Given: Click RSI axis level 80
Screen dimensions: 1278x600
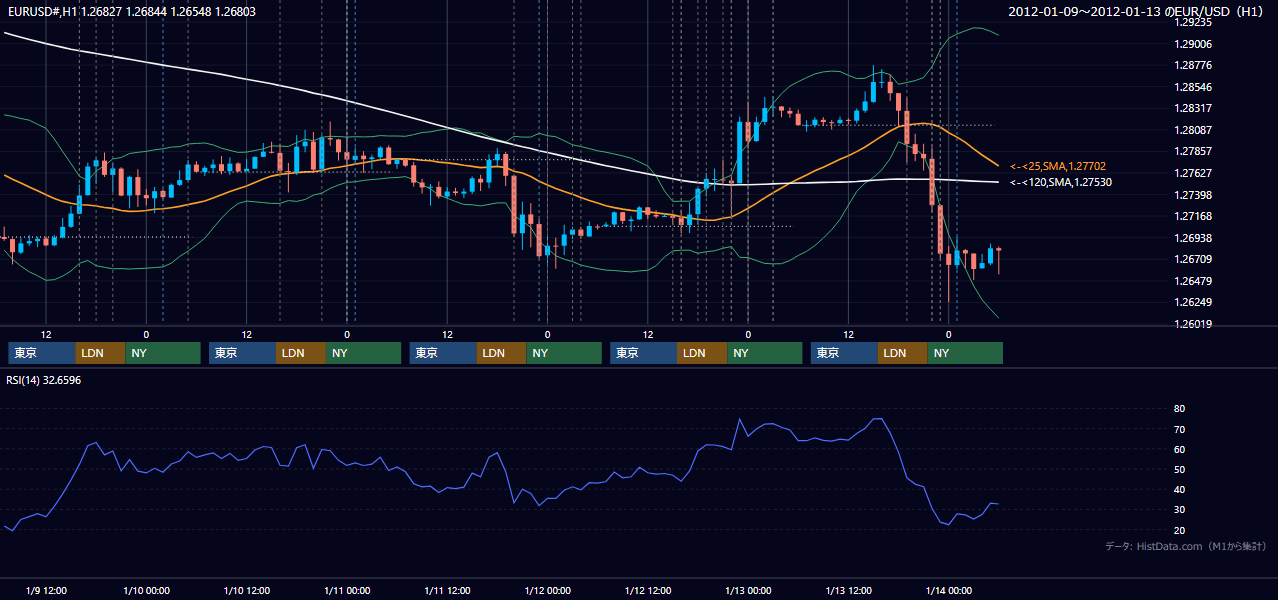Looking at the screenshot, I should pyautogui.click(x=1180, y=409).
